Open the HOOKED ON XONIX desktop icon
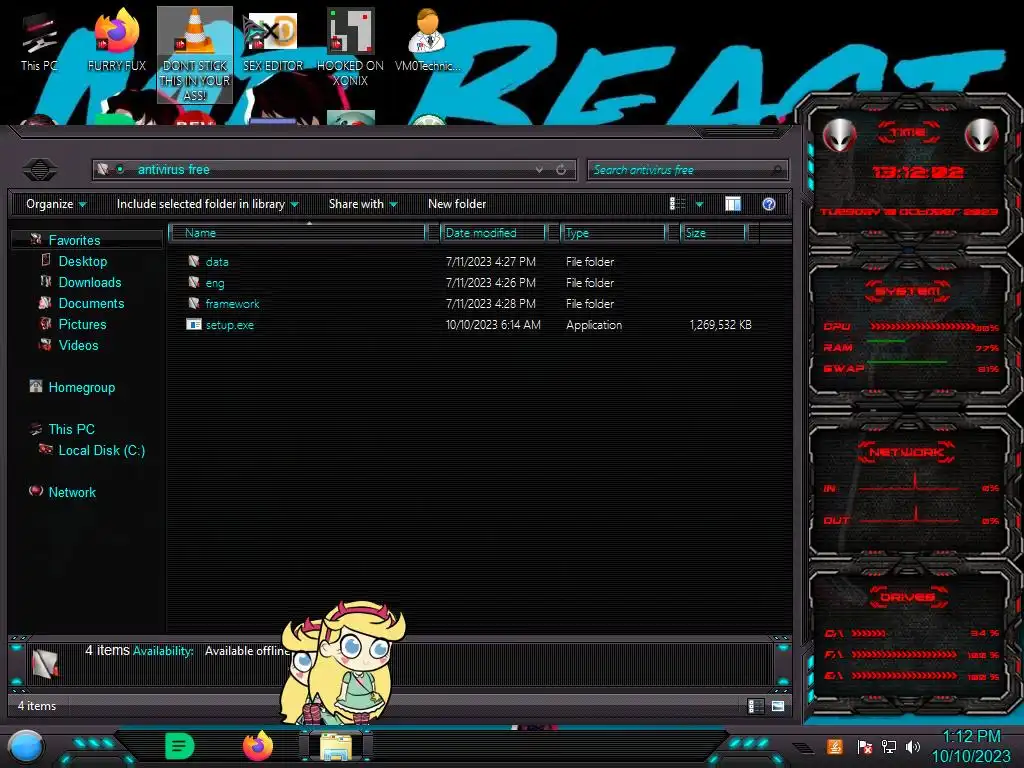 point(350,48)
